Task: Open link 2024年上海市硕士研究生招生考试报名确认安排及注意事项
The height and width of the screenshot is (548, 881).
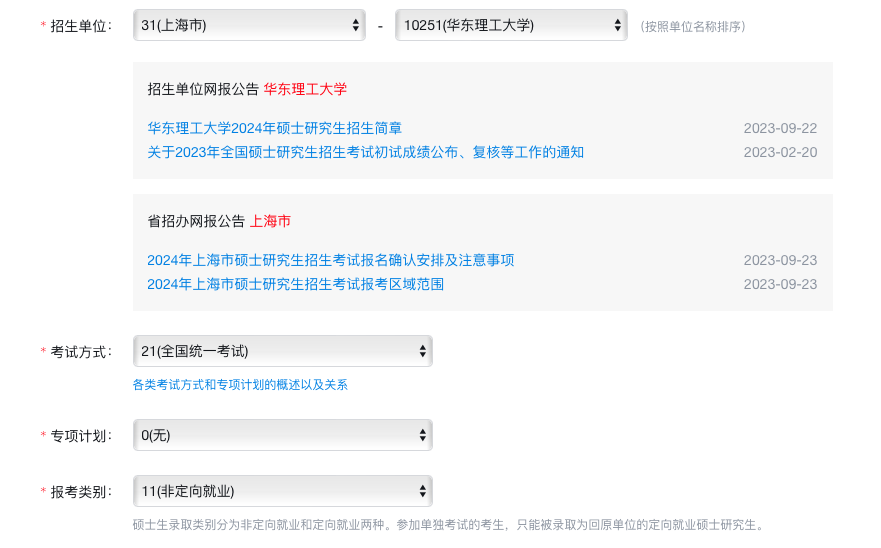Action: point(330,260)
